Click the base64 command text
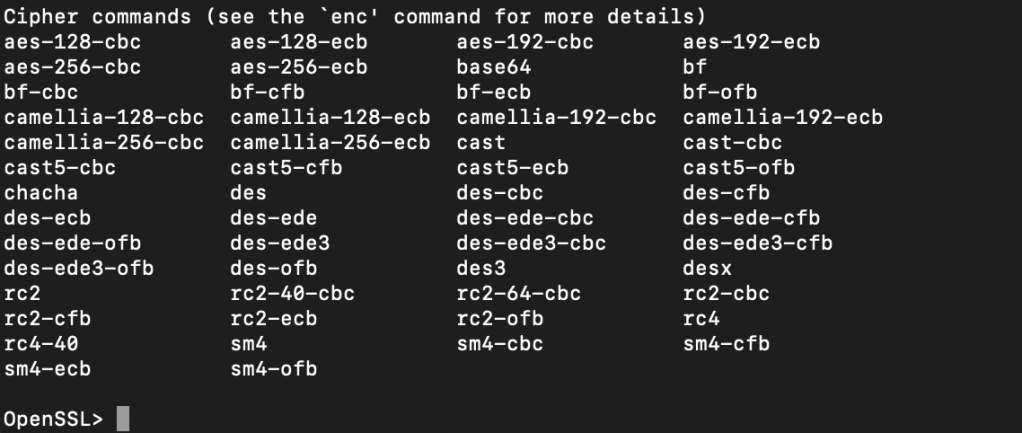 494,68
